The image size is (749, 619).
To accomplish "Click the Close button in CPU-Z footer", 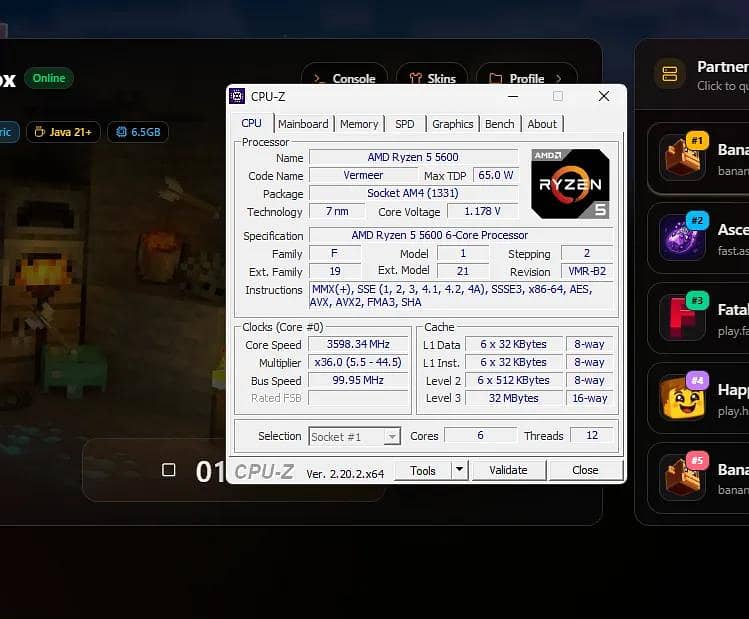I will (585, 470).
